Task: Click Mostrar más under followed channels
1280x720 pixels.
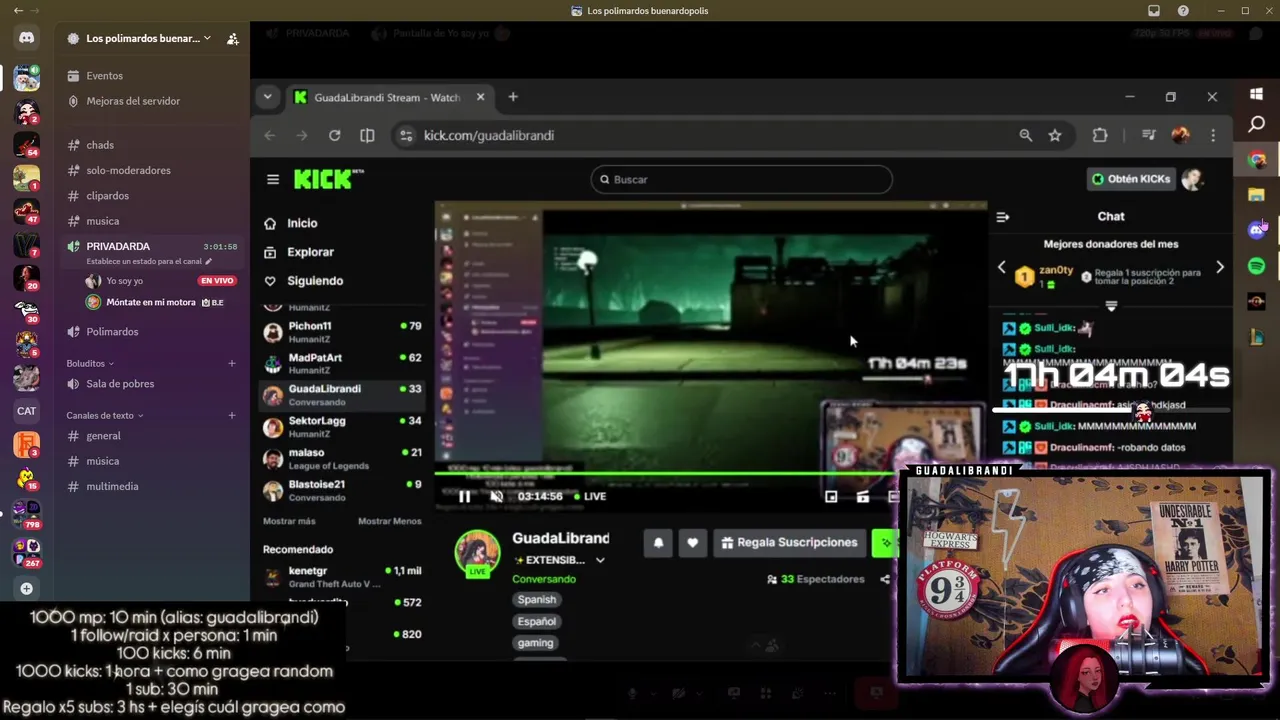Action: click(289, 521)
